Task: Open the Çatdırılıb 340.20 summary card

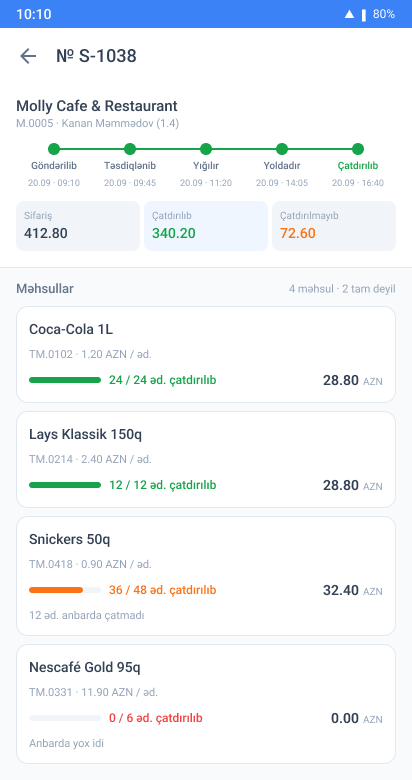Action: [206, 226]
